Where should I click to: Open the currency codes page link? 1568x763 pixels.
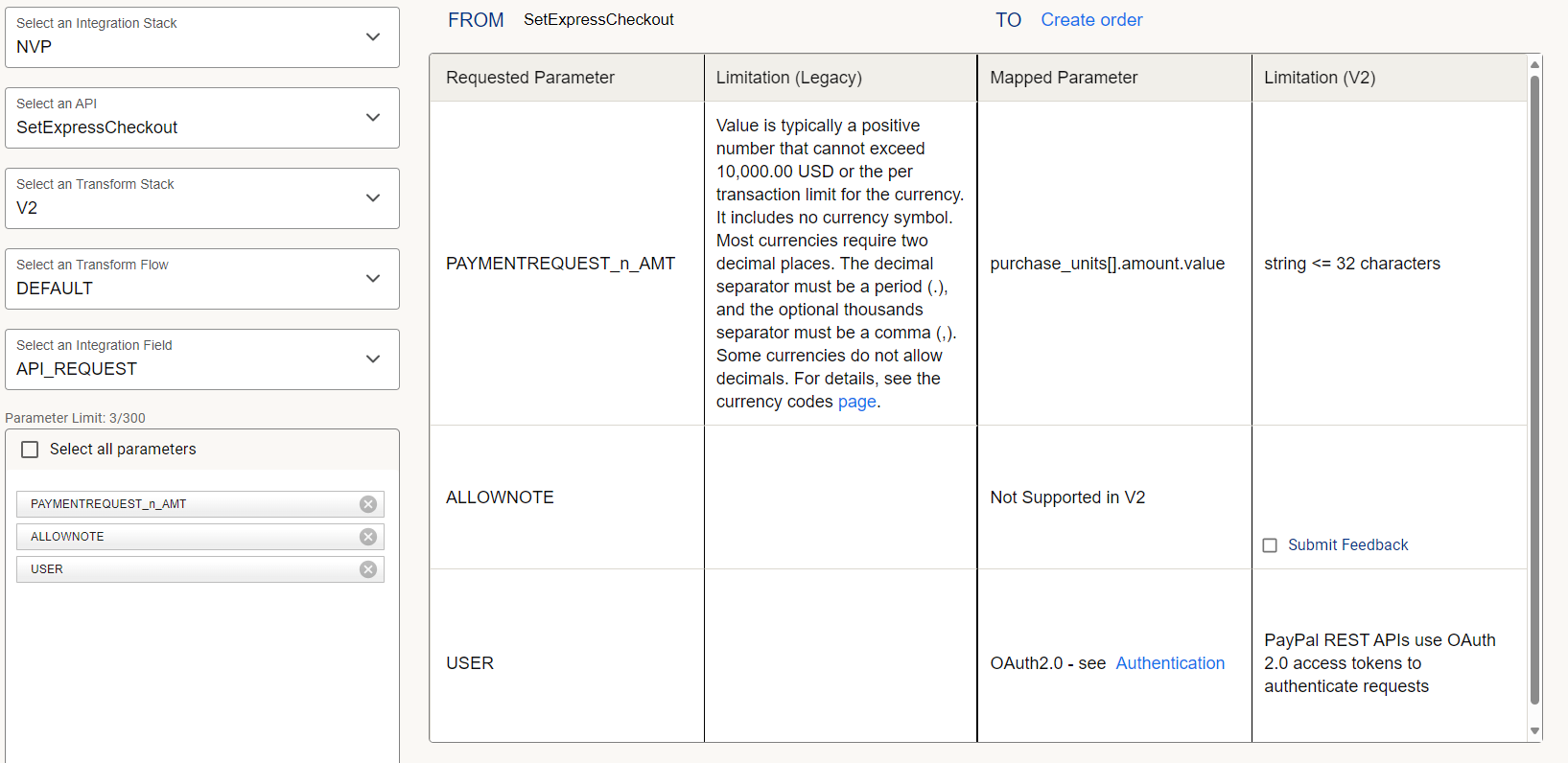click(856, 402)
